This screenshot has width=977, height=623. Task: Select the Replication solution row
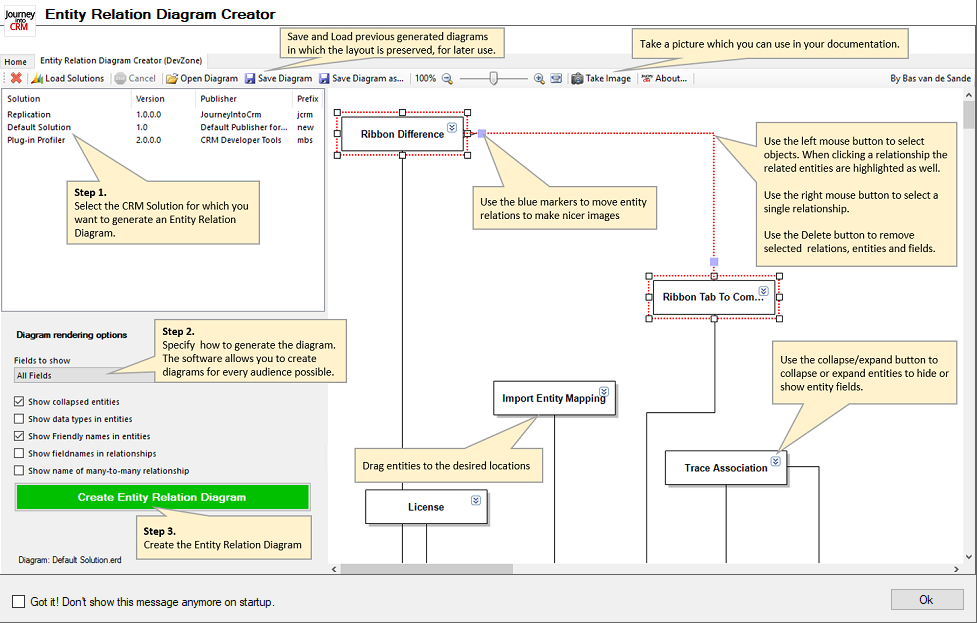[x=163, y=115]
